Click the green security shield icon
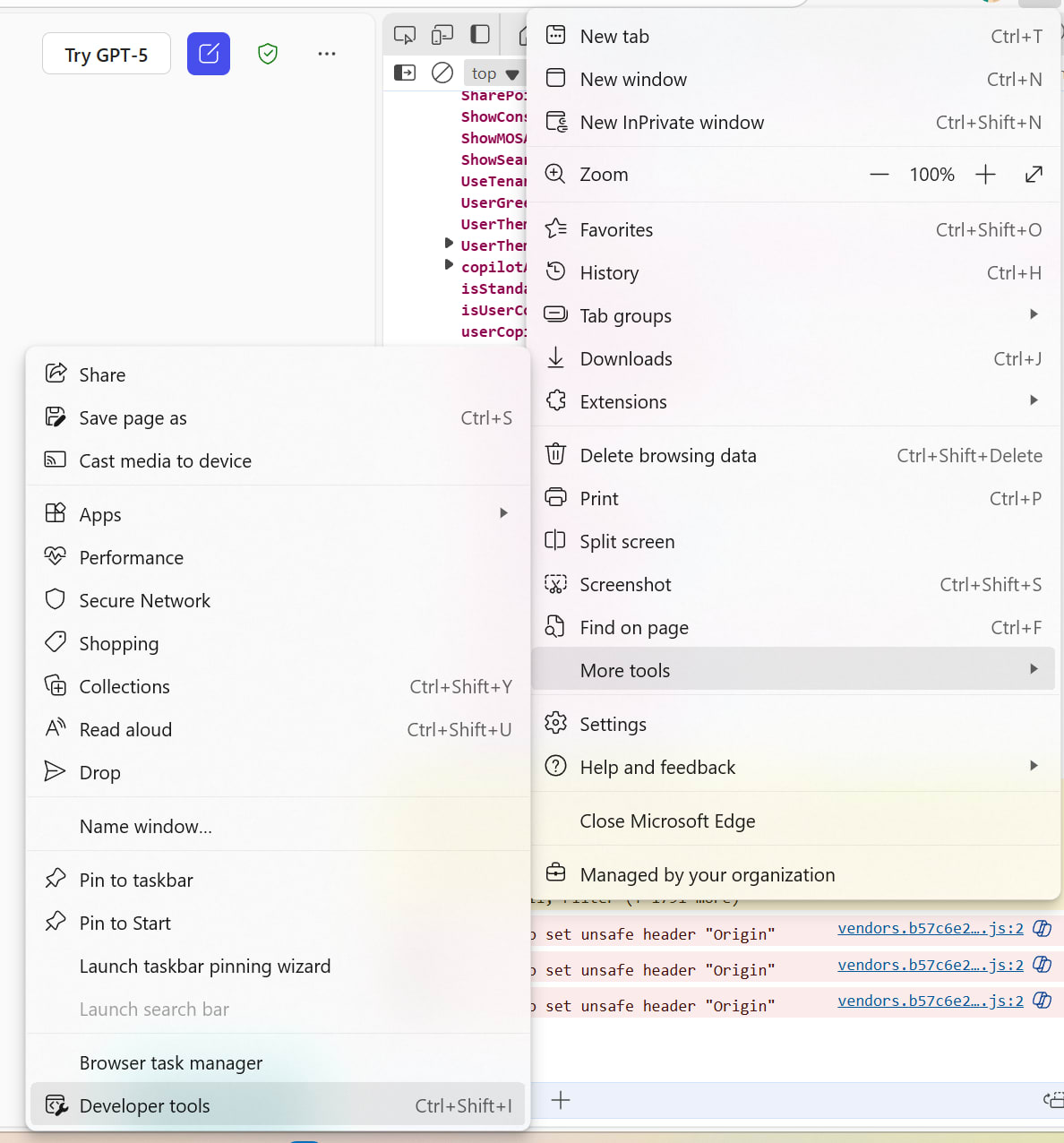 pos(267,54)
